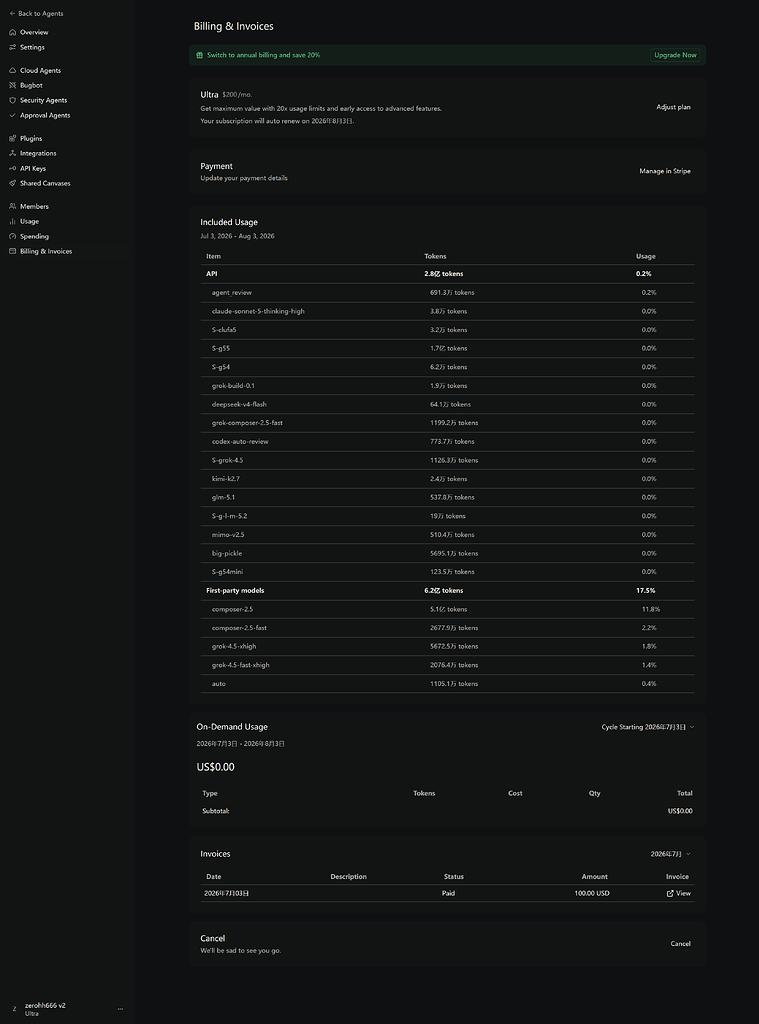Click the grok-build-0.1 row
The height and width of the screenshot is (1024, 759).
coord(447,386)
